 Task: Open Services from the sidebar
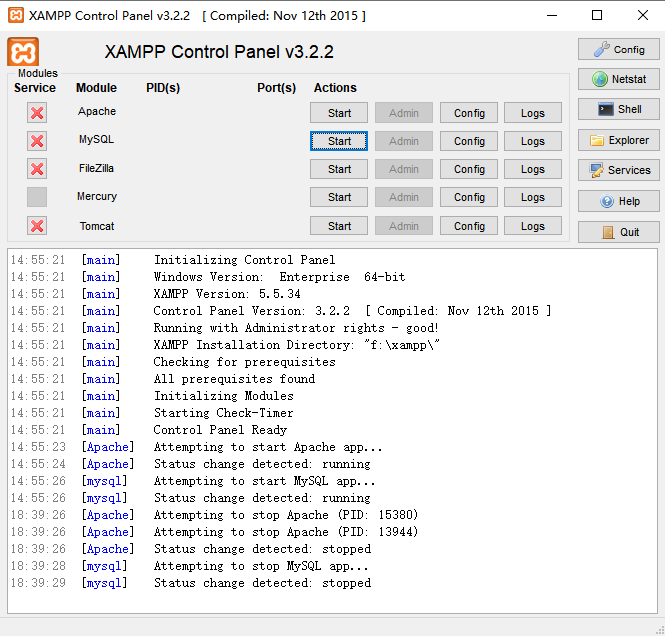pos(618,170)
